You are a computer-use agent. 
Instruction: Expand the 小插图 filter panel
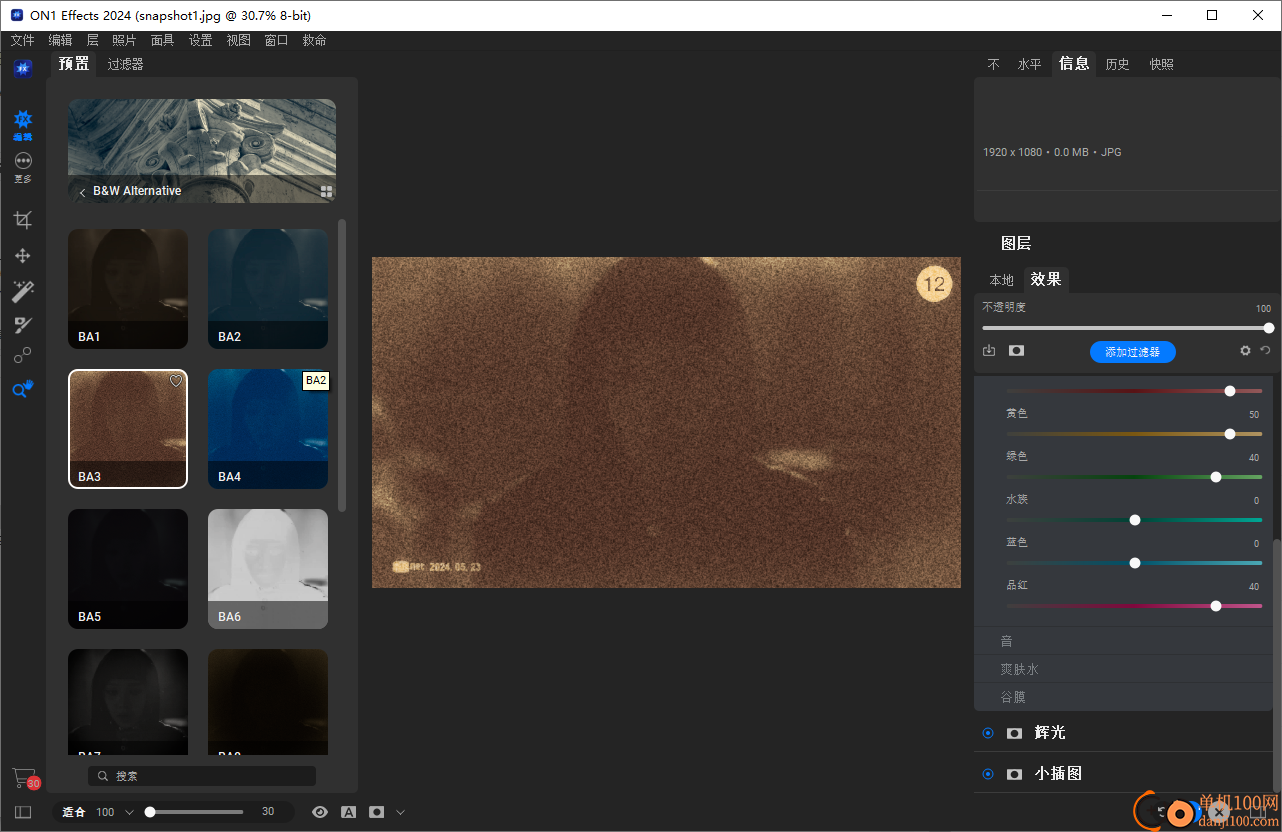pos(1058,774)
